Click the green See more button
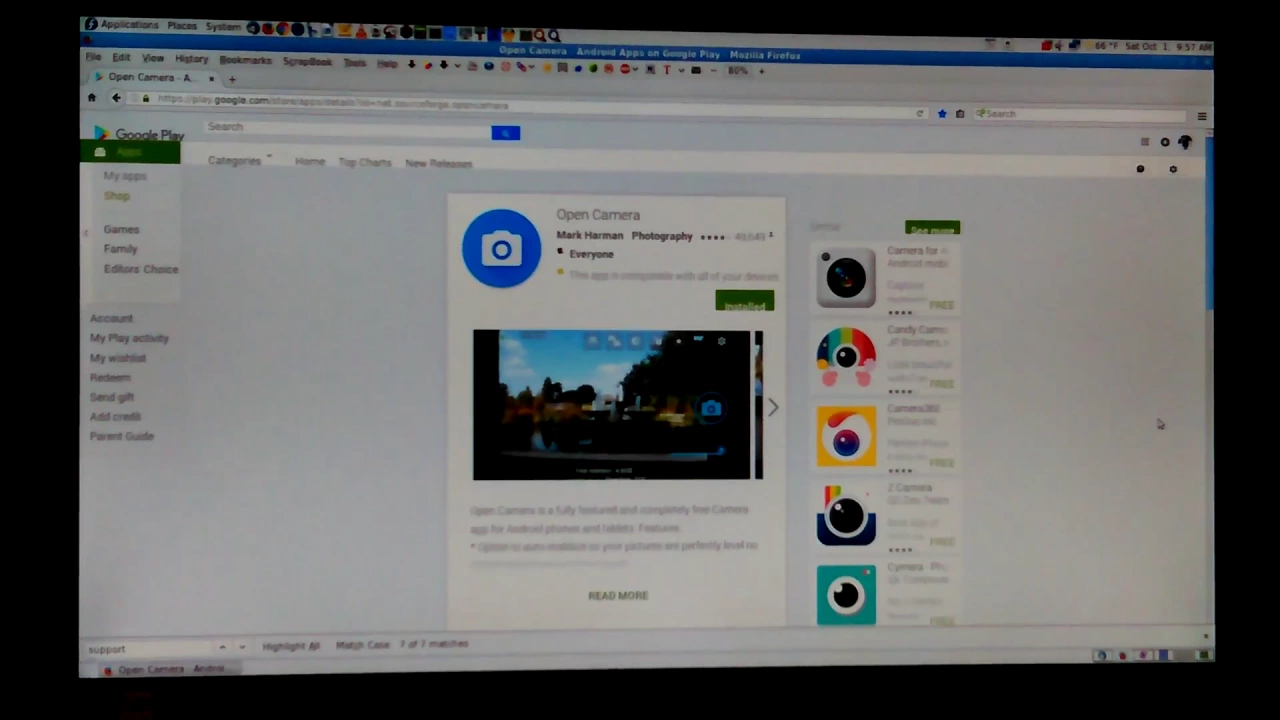This screenshot has height=720, width=1280. (932, 228)
